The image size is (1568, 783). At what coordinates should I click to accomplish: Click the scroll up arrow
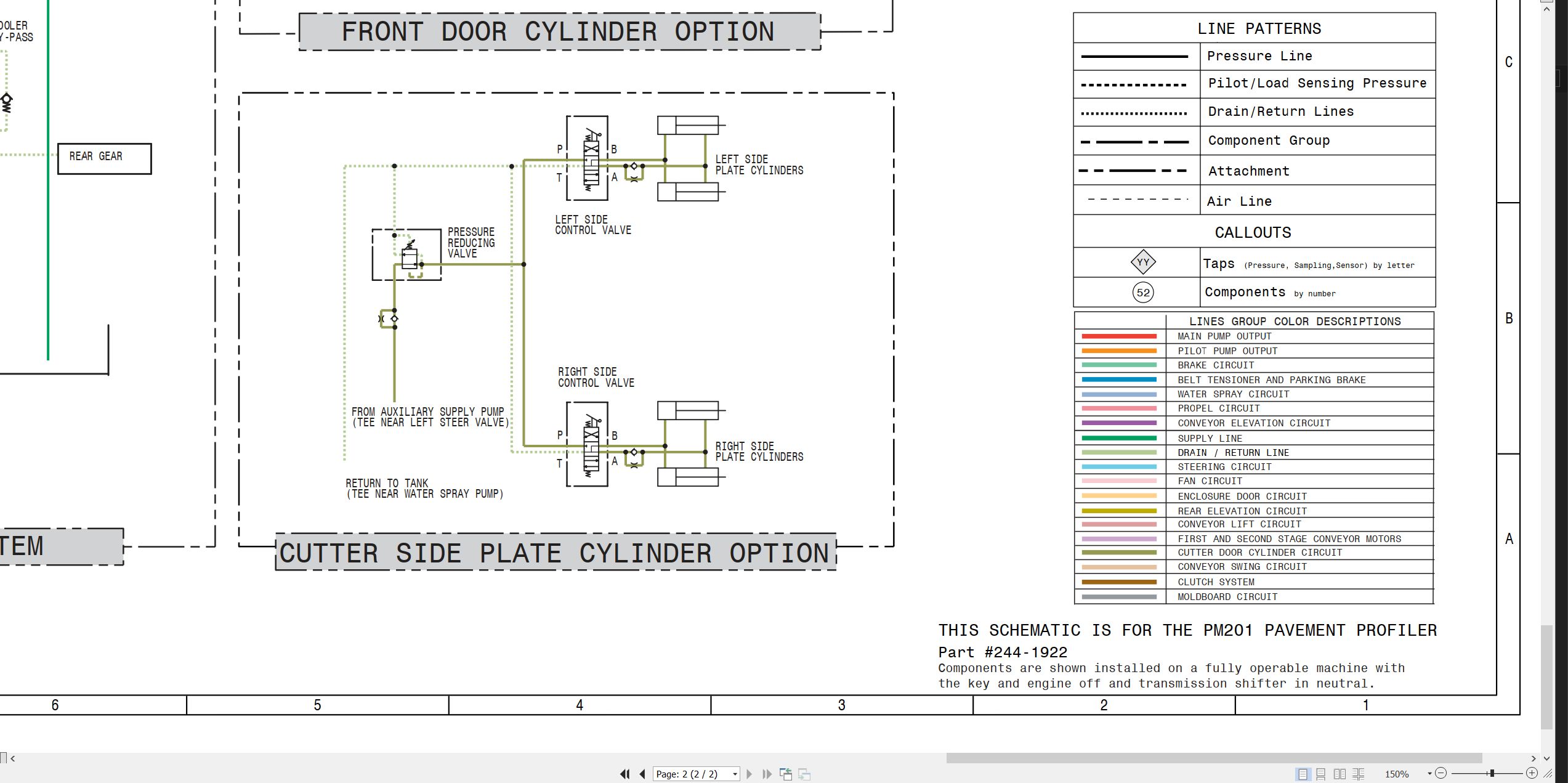(x=1546, y=8)
